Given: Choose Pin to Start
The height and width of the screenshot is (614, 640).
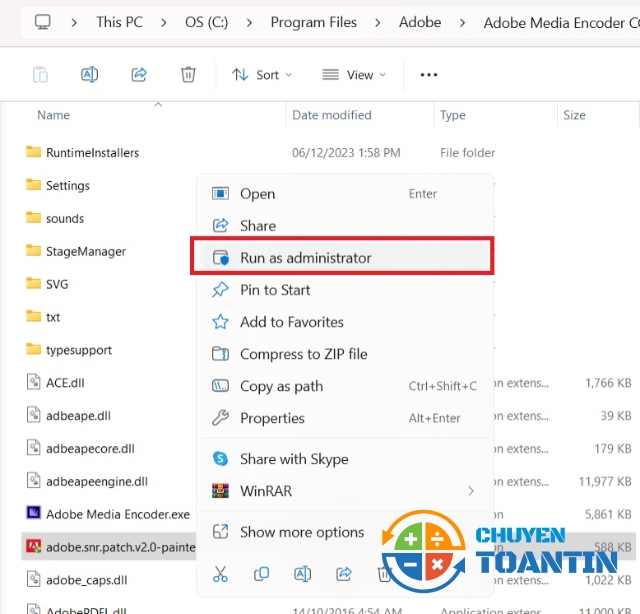Looking at the screenshot, I should [x=343, y=290].
